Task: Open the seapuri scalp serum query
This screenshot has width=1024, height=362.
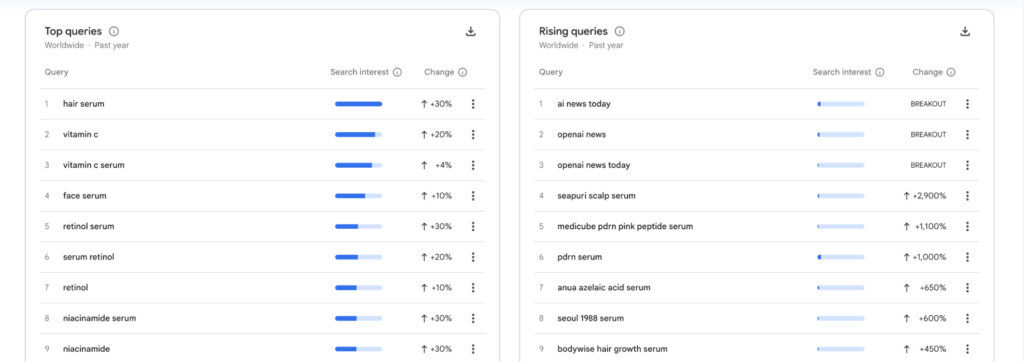Action: pyautogui.click(x=596, y=196)
